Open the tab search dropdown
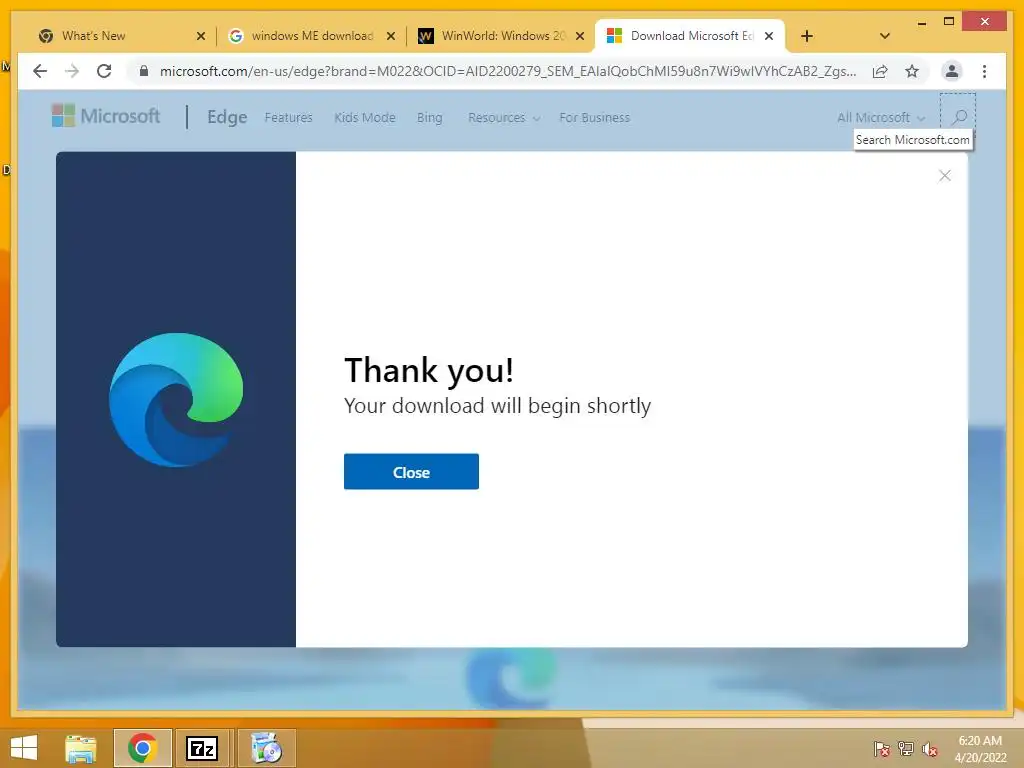 [884, 36]
